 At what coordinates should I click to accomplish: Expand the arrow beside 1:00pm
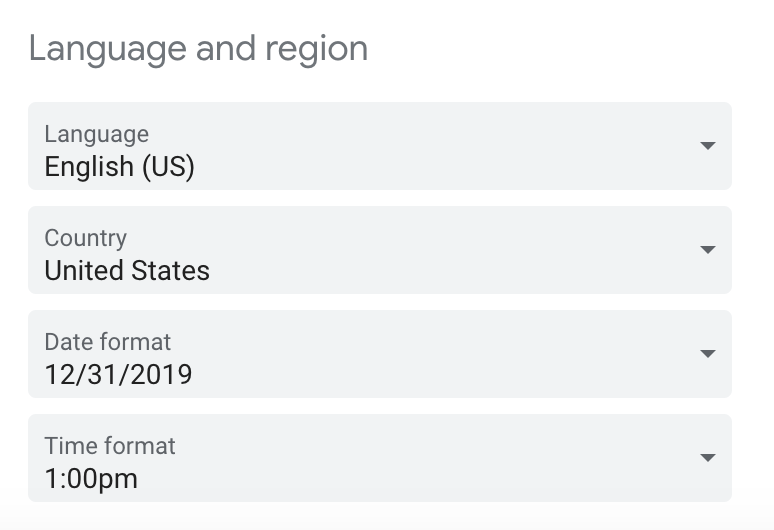pos(708,458)
